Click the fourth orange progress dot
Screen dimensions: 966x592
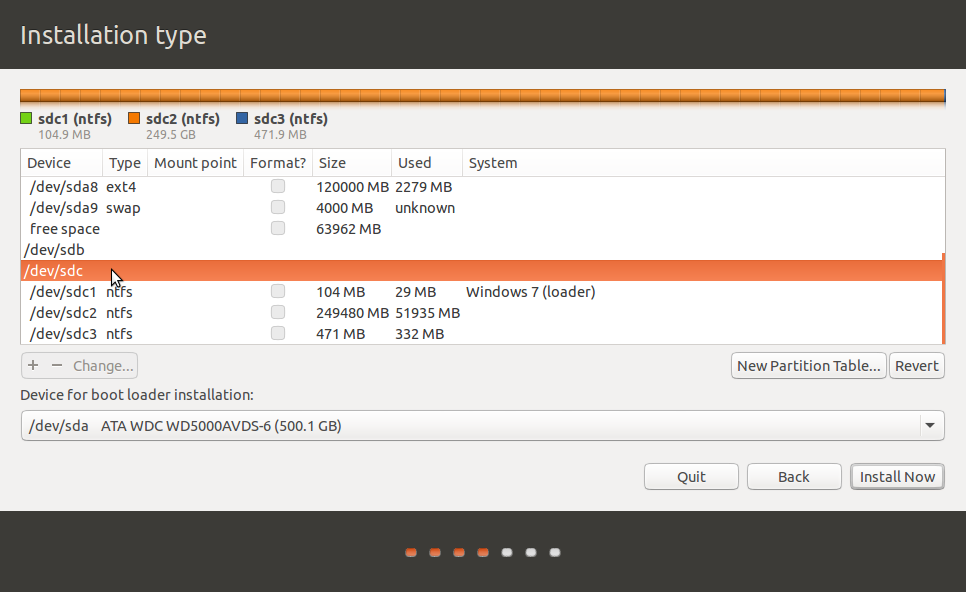(x=483, y=551)
